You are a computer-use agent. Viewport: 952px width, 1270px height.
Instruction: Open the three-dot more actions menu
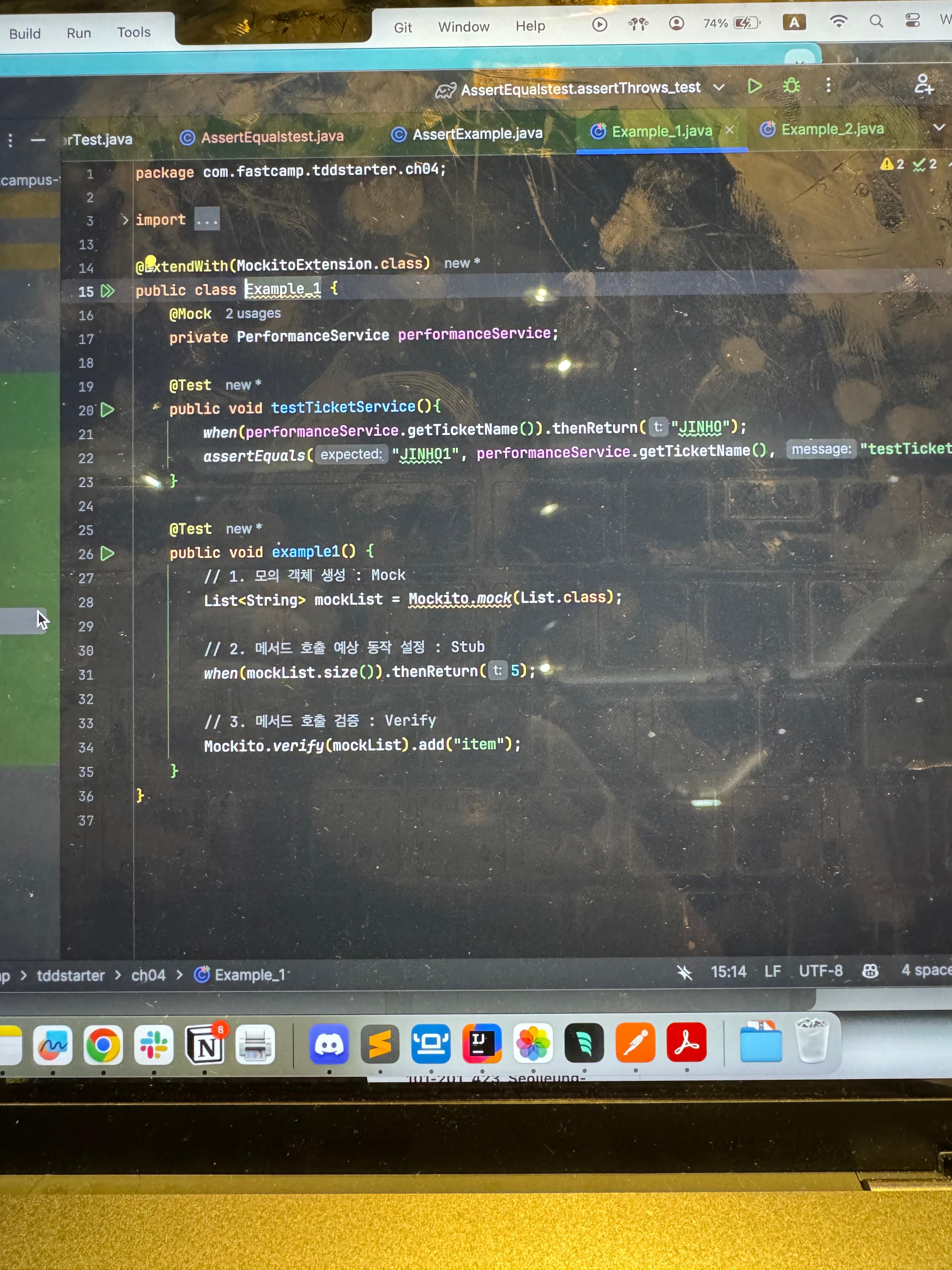(828, 86)
